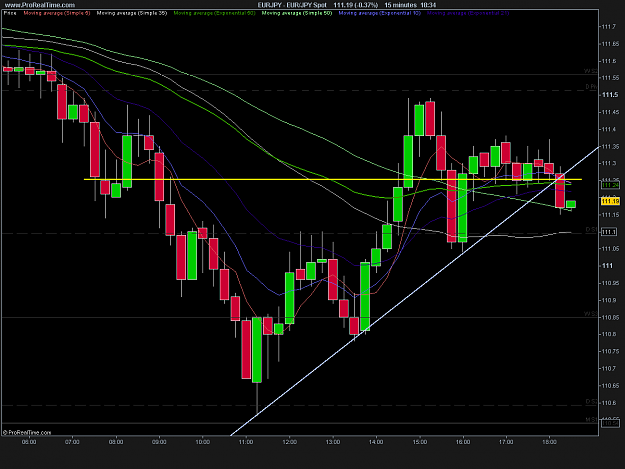Click the 110.65 price axis label
625x469 pixels.
click(x=610, y=386)
